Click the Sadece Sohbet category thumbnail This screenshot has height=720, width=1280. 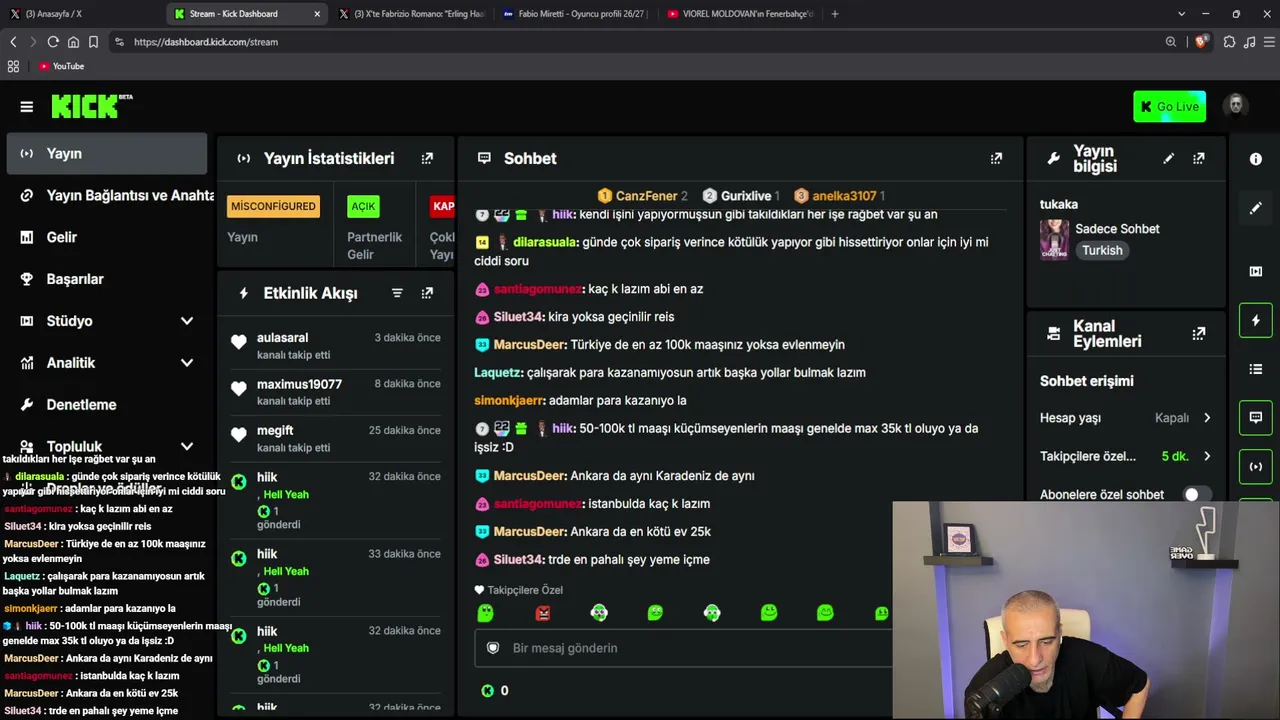click(x=1054, y=239)
